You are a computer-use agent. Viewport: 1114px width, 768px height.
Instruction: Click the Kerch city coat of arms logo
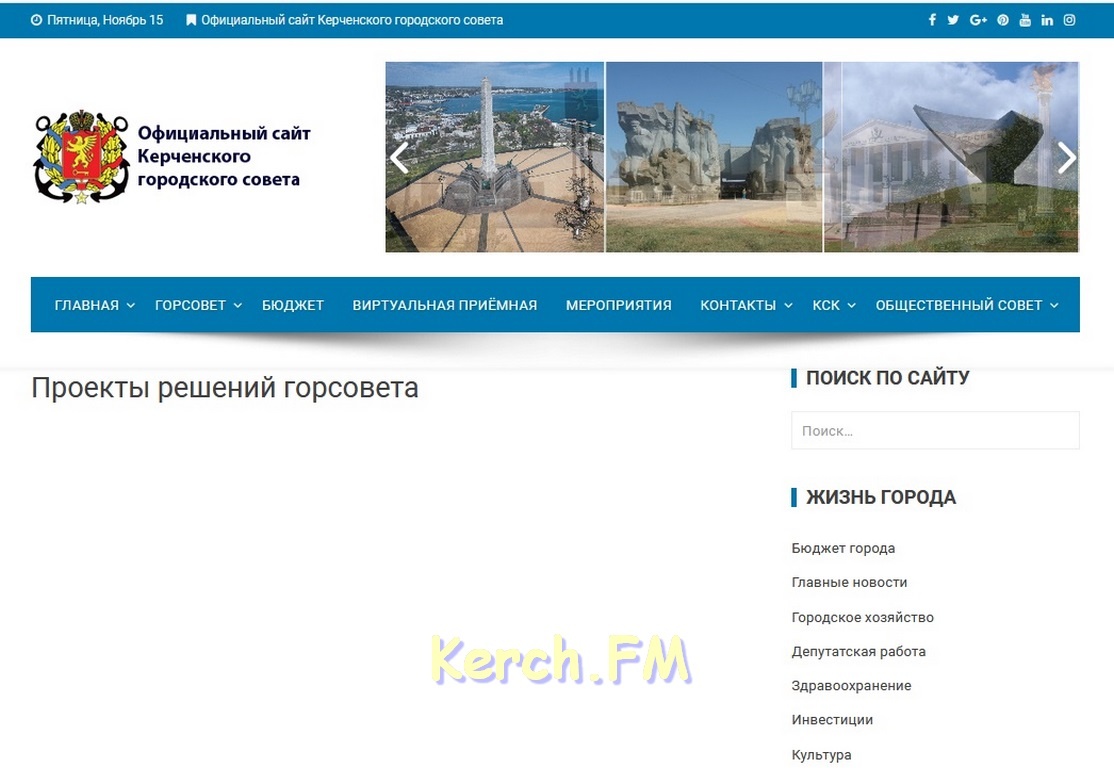point(81,157)
